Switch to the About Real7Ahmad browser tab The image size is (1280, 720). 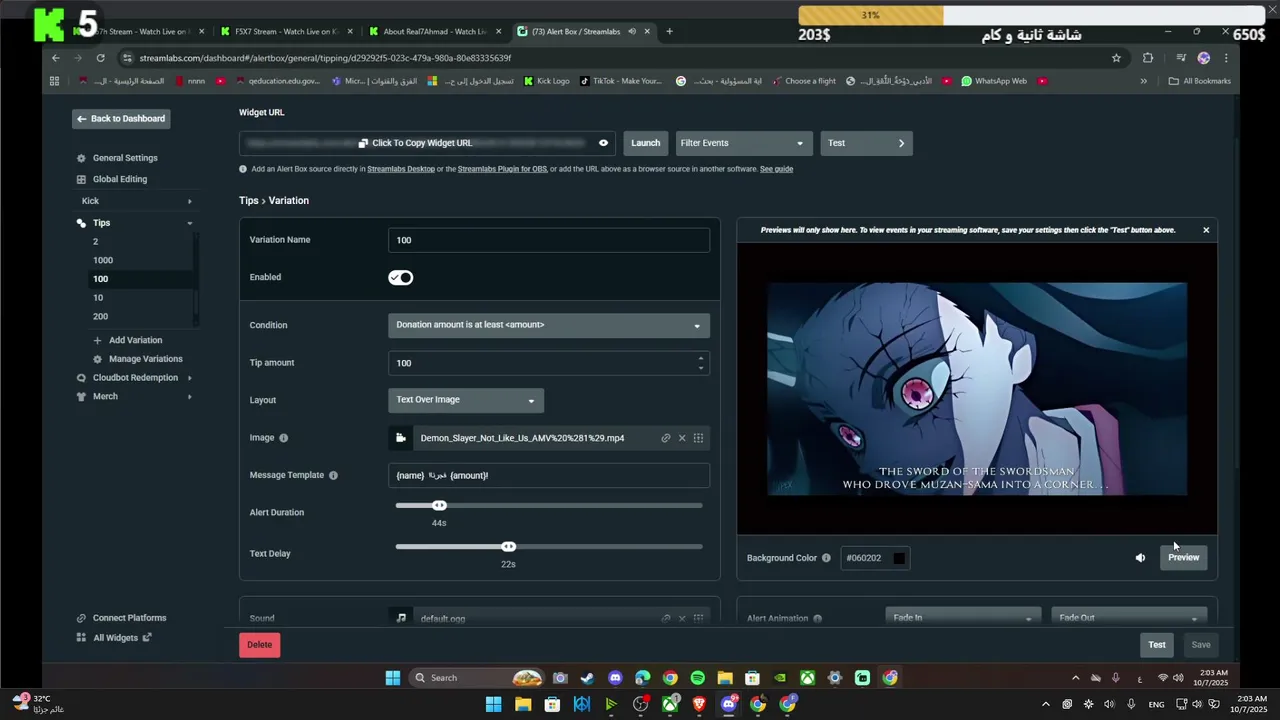pyautogui.click(x=435, y=31)
